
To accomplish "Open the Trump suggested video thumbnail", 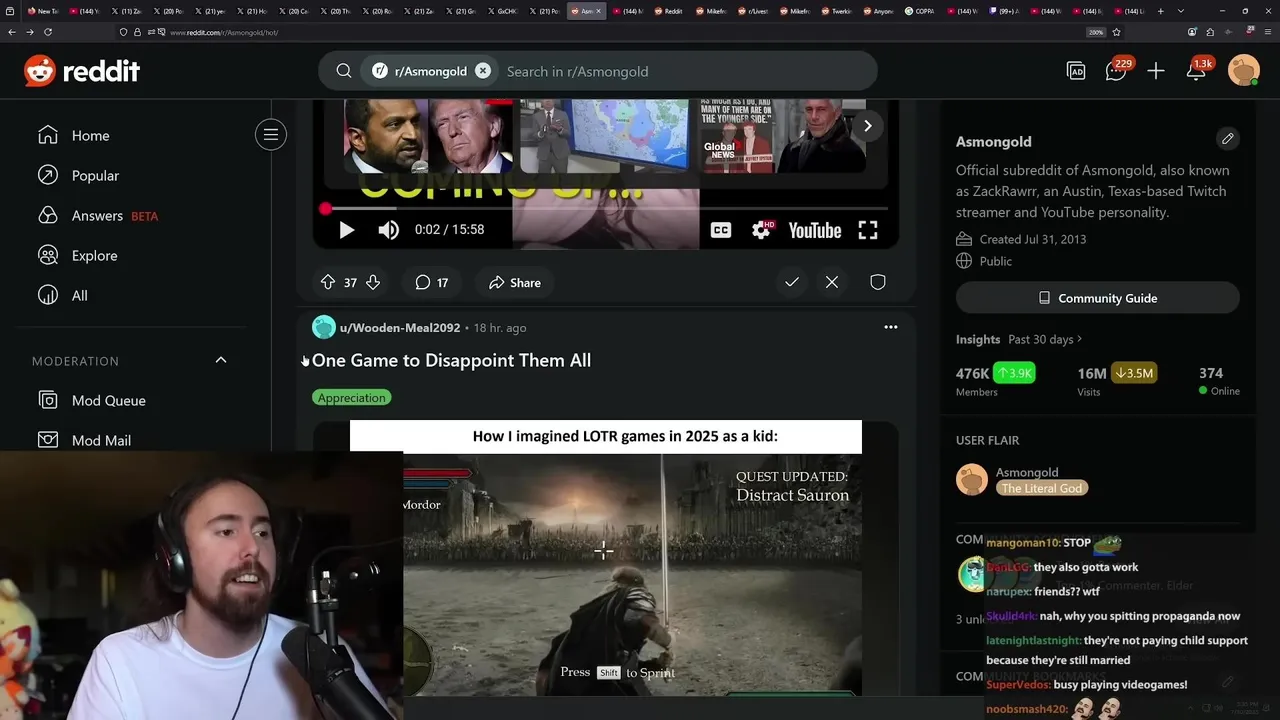I will tap(429, 135).
